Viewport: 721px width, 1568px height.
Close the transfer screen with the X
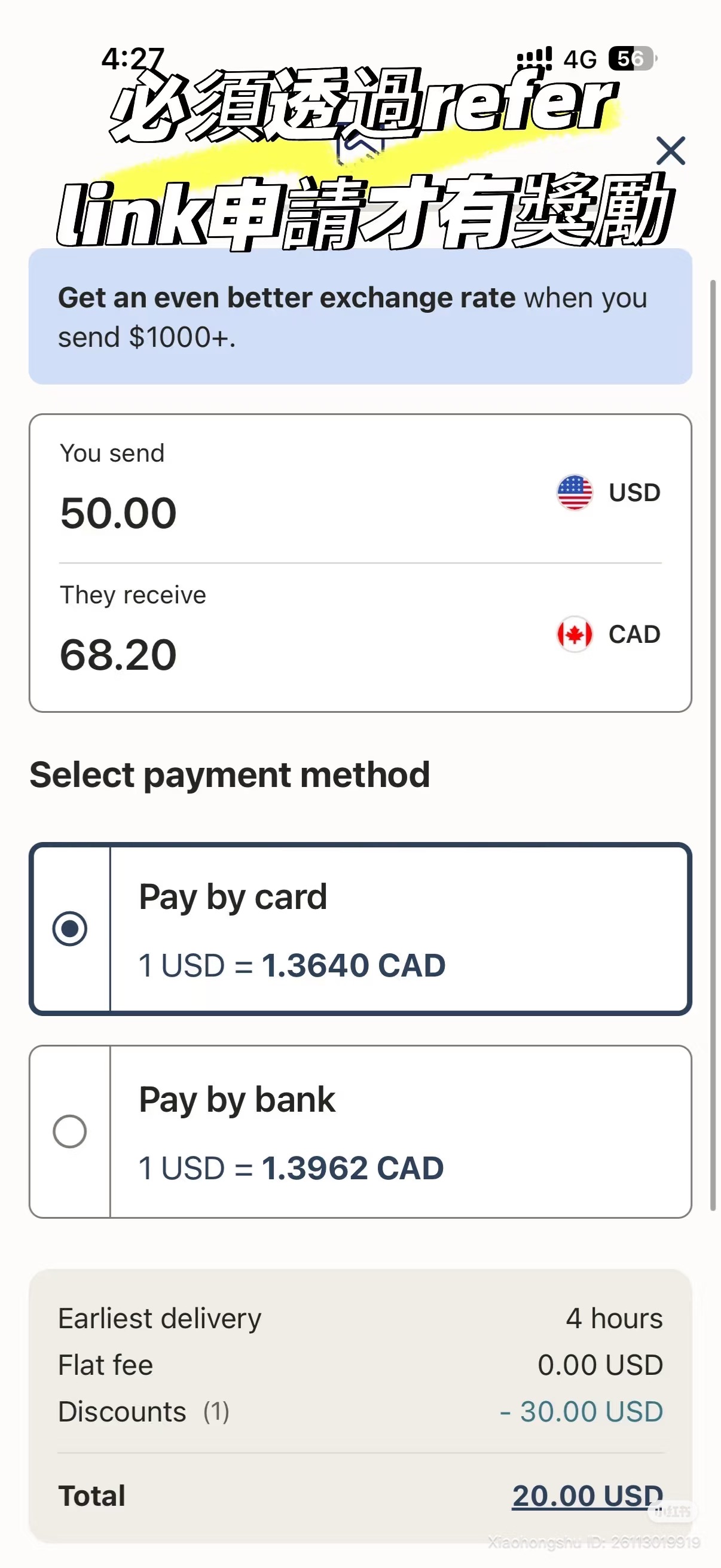(671, 150)
